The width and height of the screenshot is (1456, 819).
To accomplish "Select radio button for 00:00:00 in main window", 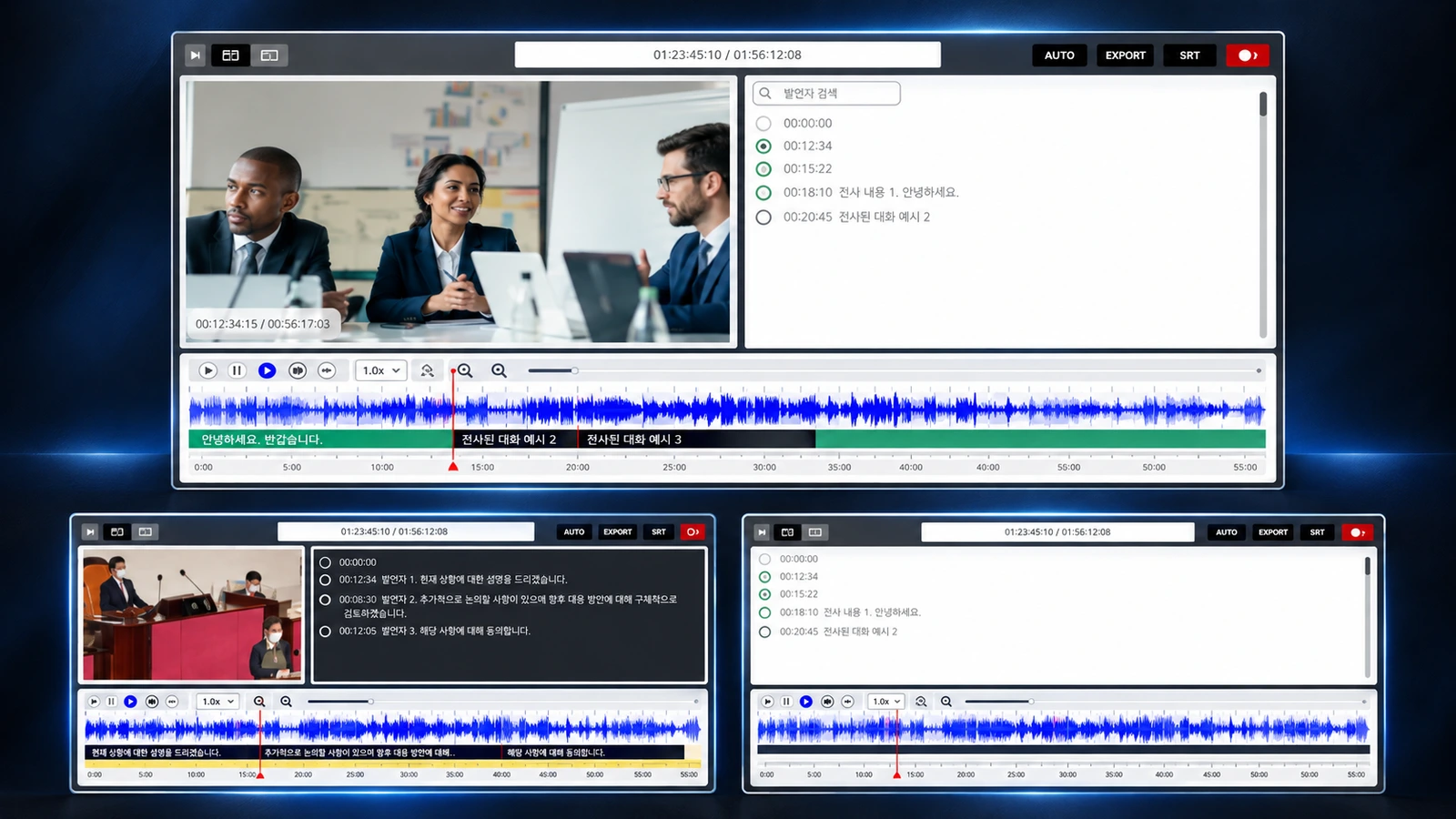I will point(763,123).
